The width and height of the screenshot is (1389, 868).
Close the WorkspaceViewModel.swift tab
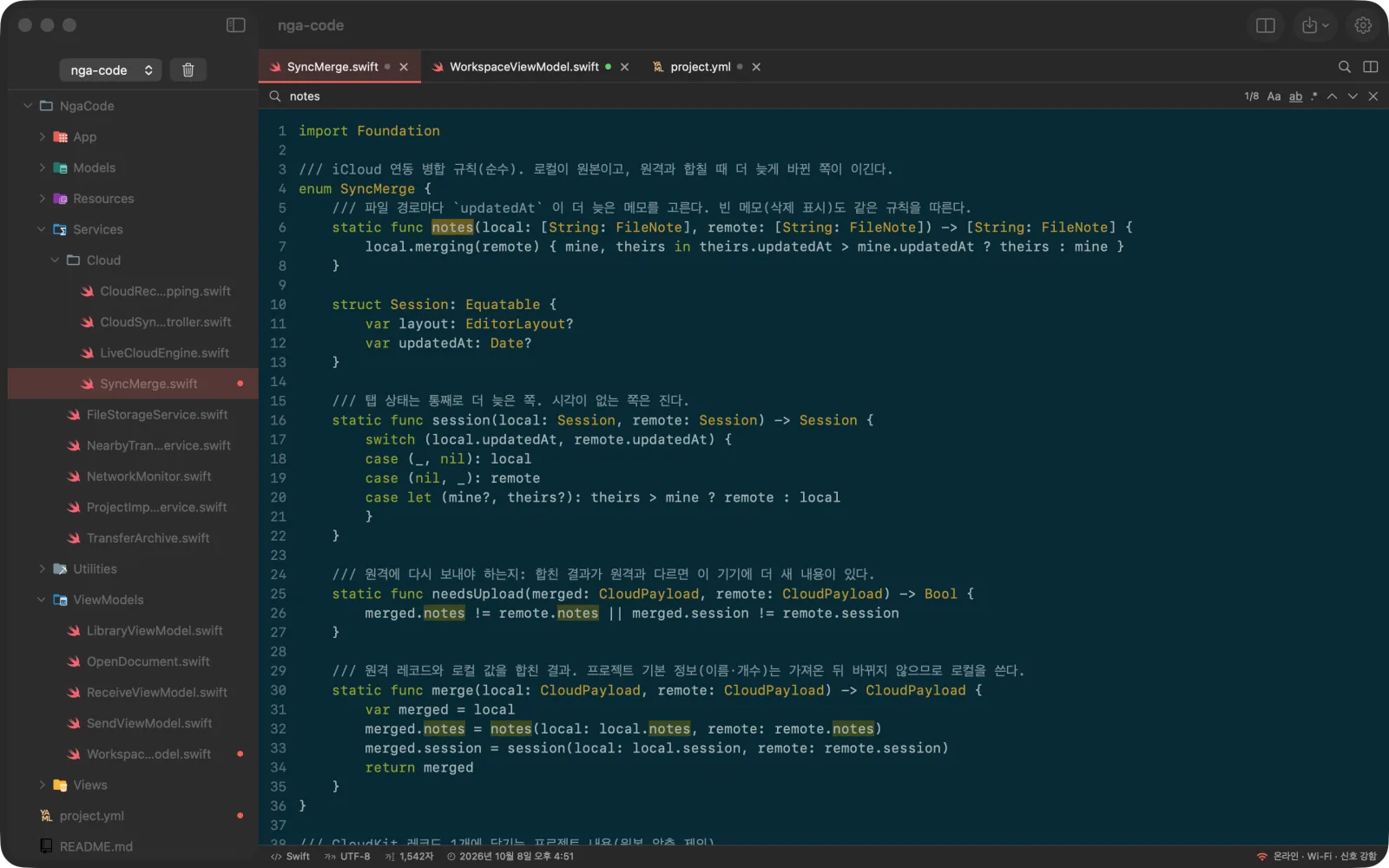tap(624, 67)
